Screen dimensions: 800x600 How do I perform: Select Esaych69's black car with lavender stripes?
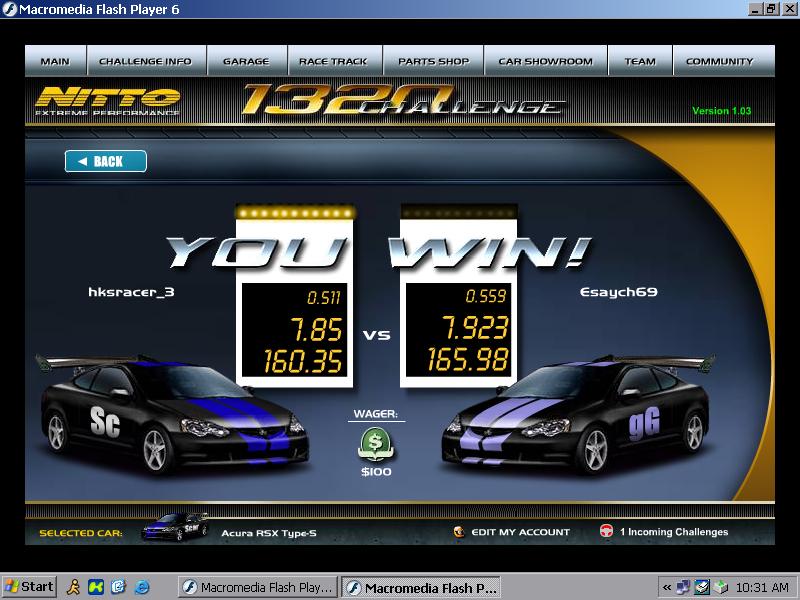pos(578,414)
